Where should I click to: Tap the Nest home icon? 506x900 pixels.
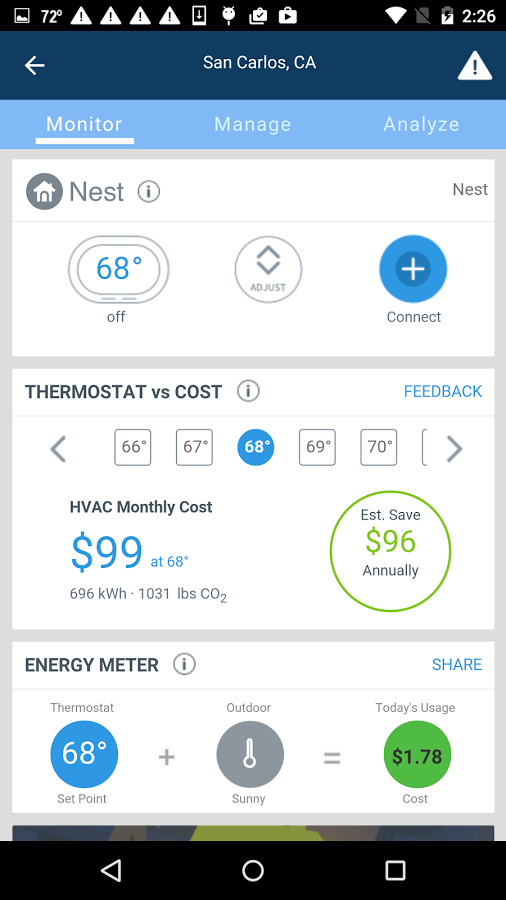coord(44,191)
